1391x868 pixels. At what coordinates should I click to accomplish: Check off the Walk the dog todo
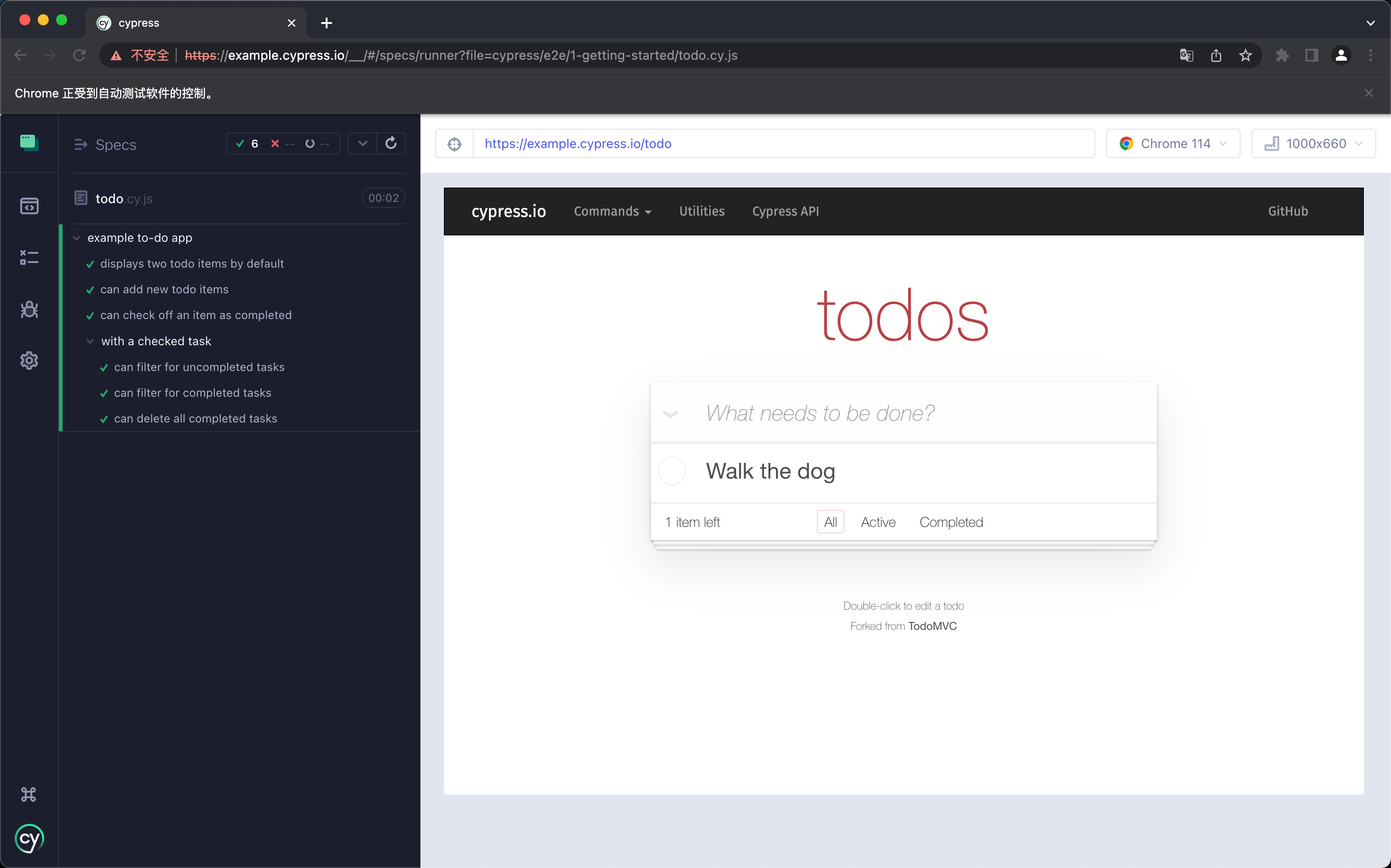pyautogui.click(x=672, y=471)
